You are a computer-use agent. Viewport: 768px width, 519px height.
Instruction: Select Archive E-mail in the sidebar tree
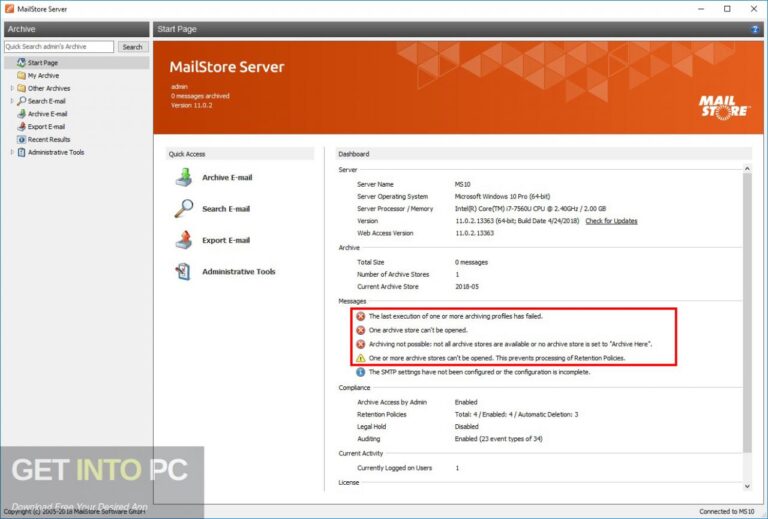(x=48, y=114)
